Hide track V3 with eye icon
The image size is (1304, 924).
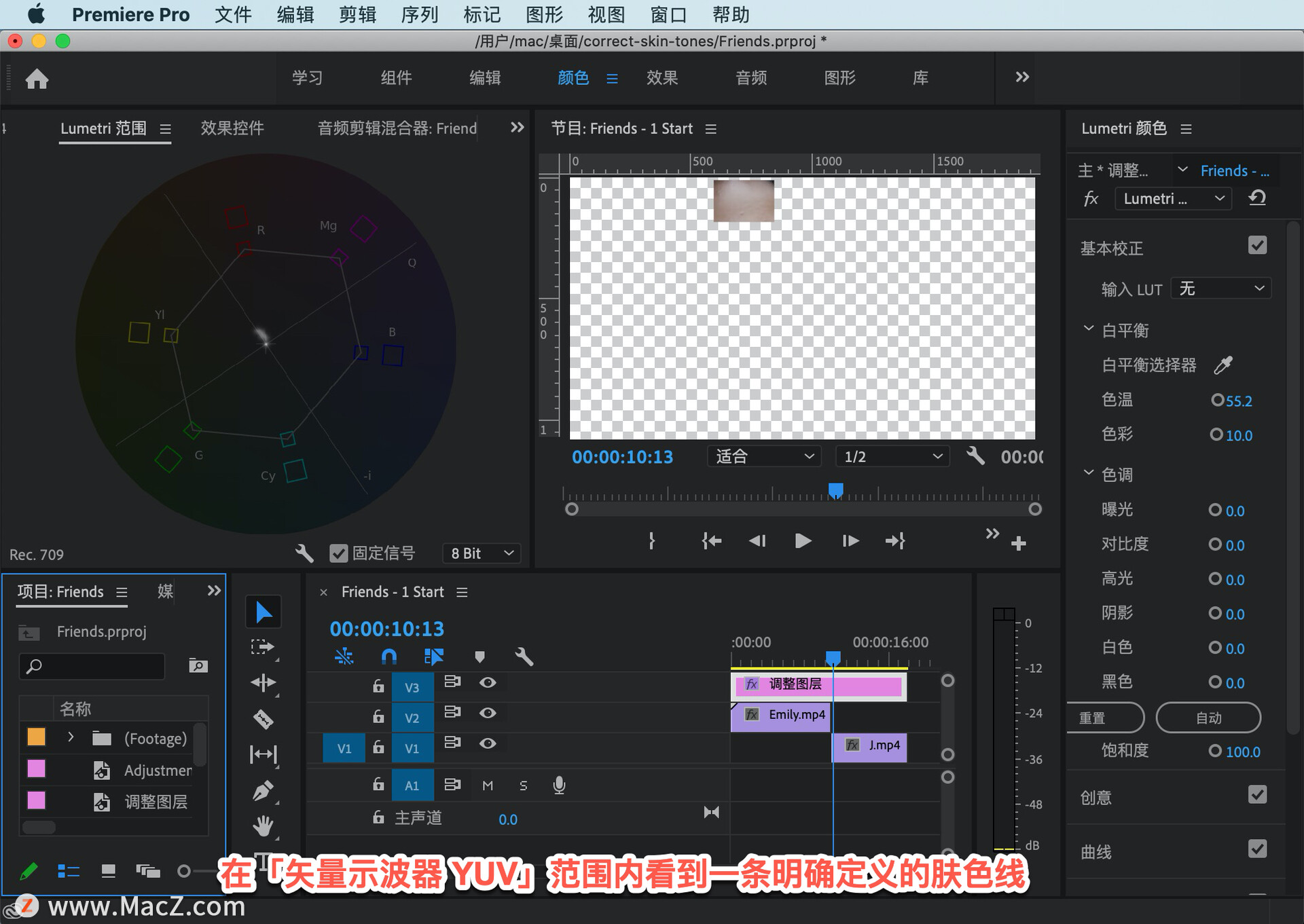point(488,682)
